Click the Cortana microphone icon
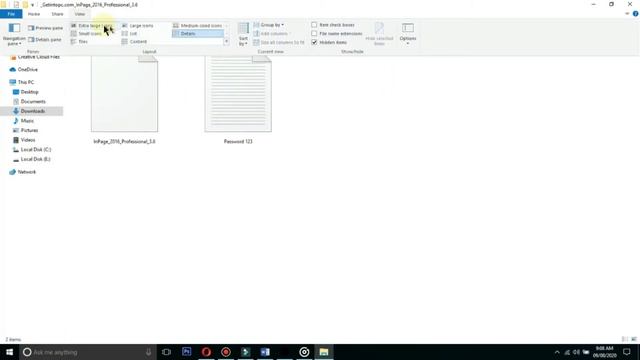This screenshot has height=360, width=640. [149, 352]
